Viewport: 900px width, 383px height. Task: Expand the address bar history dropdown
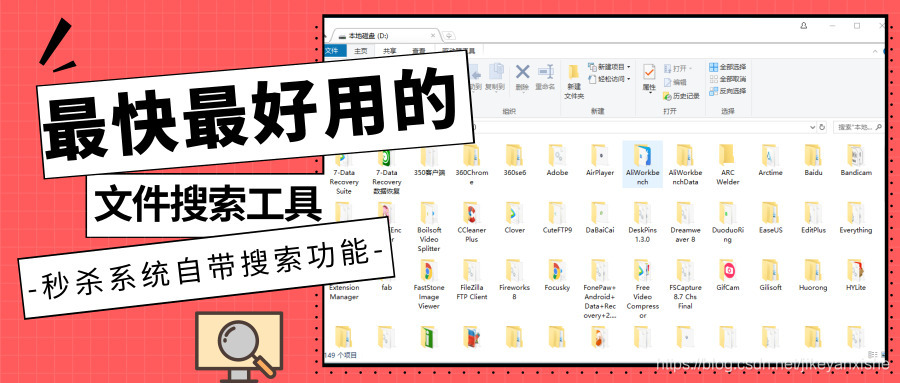point(813,126)
